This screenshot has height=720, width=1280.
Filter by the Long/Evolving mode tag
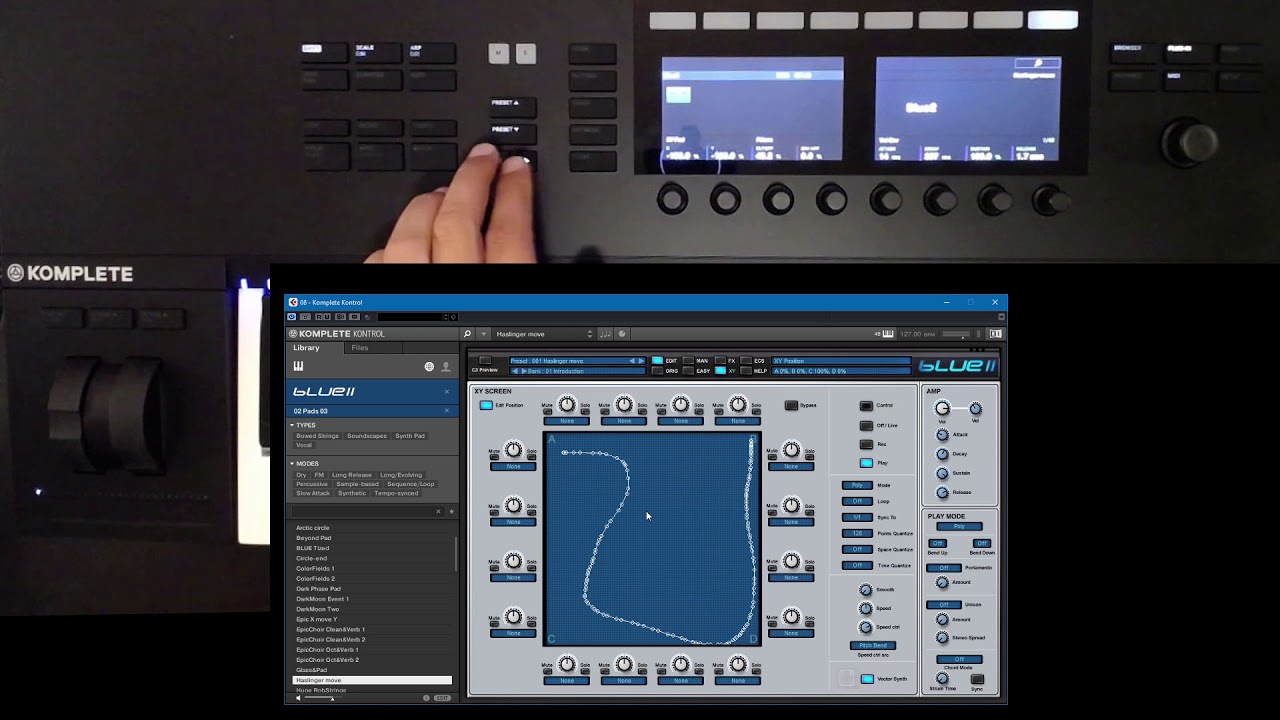[x=401, y=475]
